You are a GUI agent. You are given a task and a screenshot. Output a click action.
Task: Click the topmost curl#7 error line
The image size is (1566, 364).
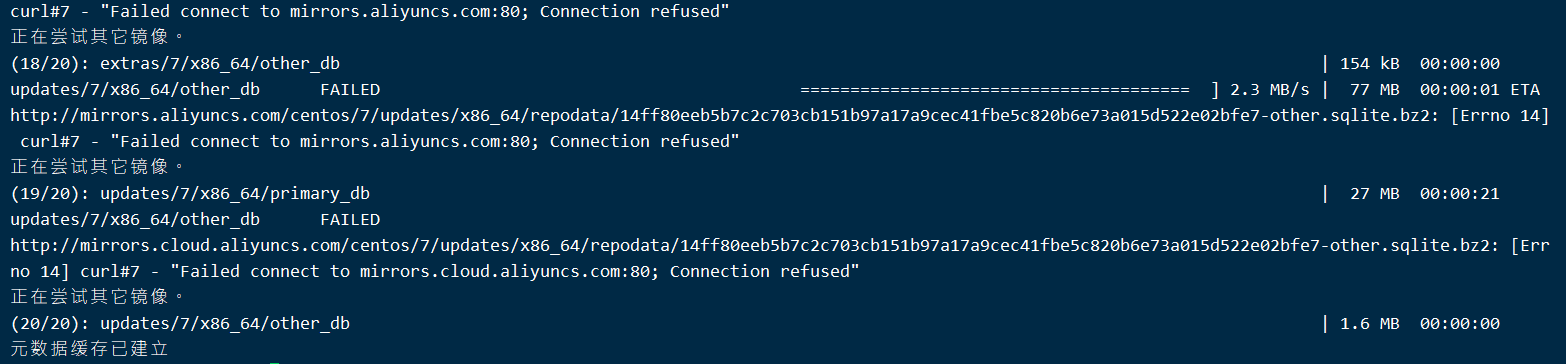(x=370, y=12)
